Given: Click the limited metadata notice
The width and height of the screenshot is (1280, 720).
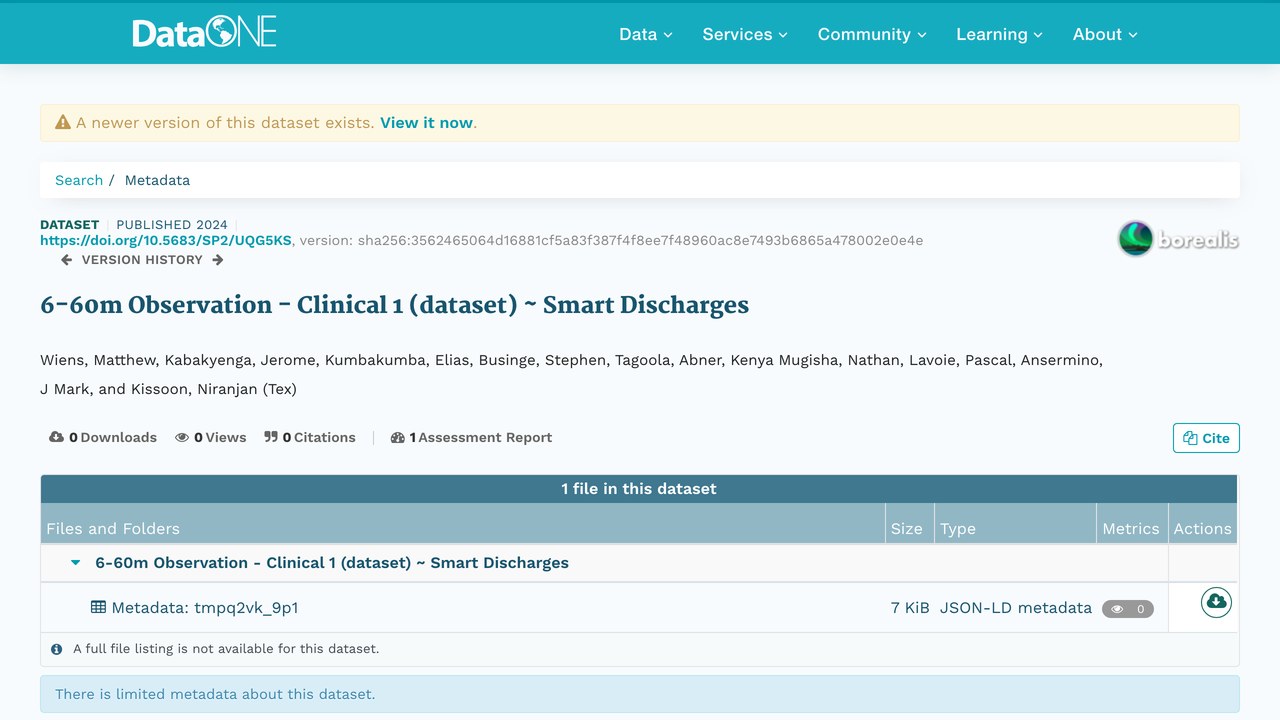Looking at the screenshot, I should coord(640,694).
